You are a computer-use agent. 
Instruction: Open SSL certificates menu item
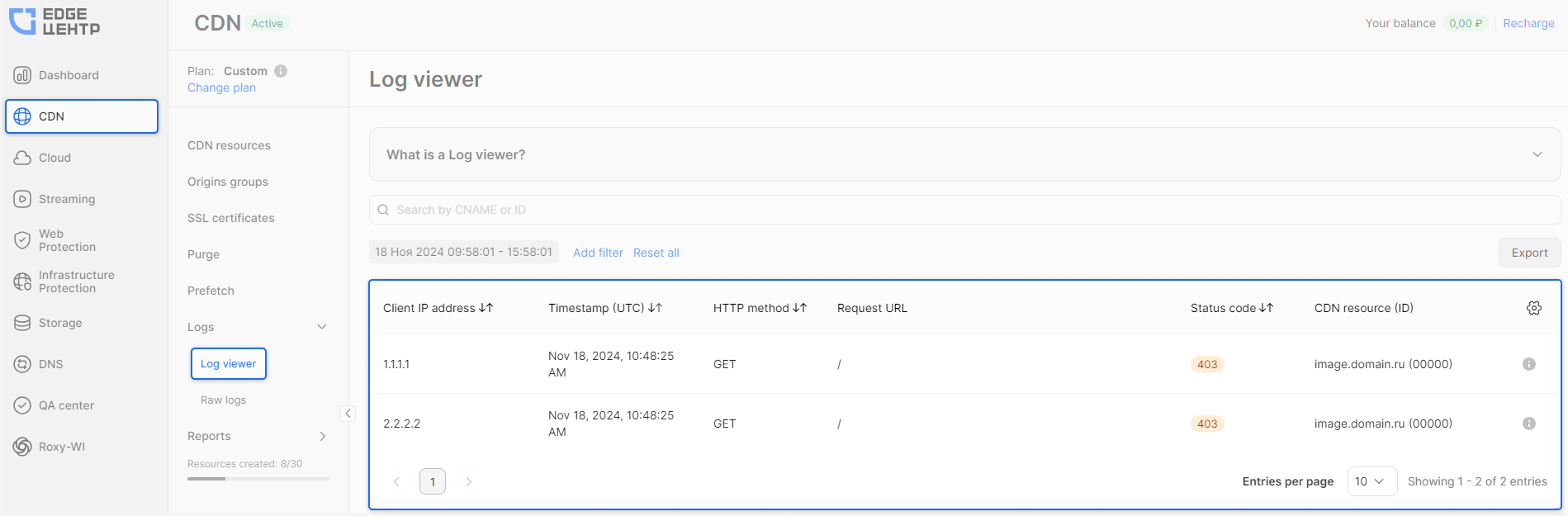(231, 218)
